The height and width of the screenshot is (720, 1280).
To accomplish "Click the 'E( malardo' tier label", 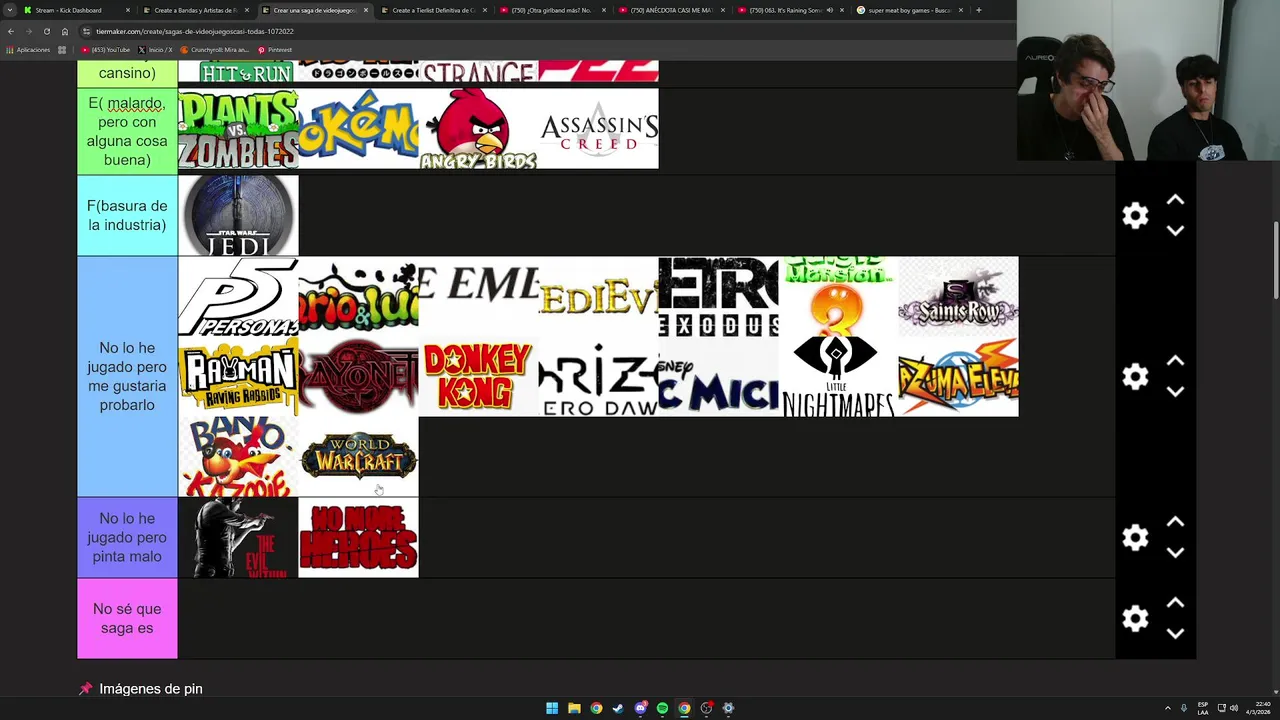I will [x=127, y=131].
